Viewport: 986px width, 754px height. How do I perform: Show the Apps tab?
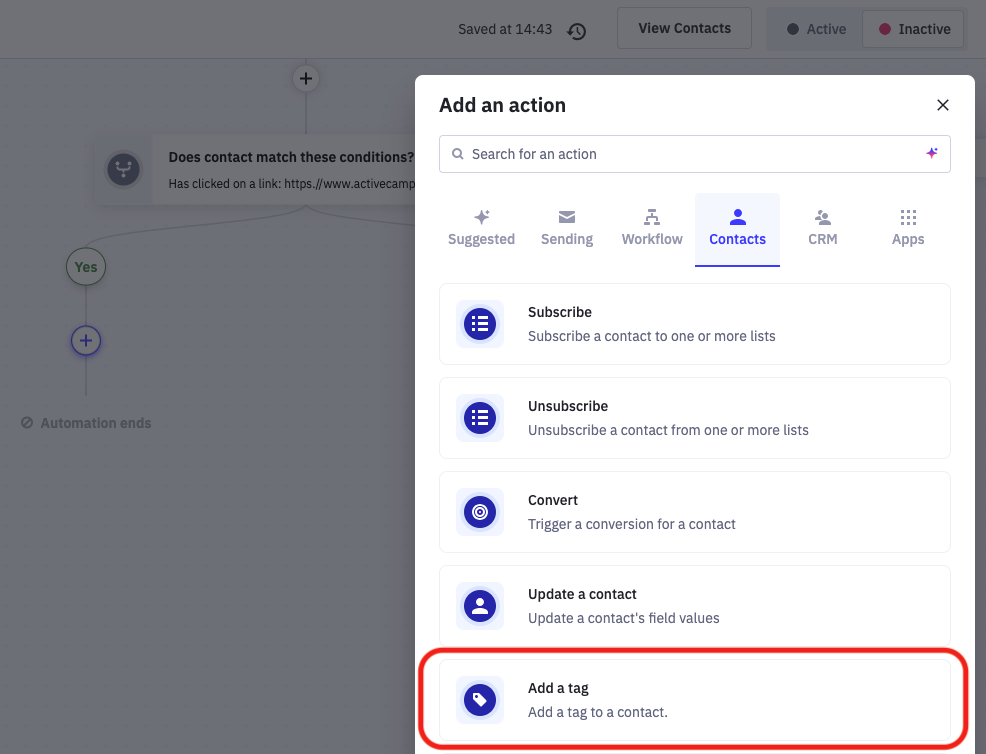tap(908, 229)
